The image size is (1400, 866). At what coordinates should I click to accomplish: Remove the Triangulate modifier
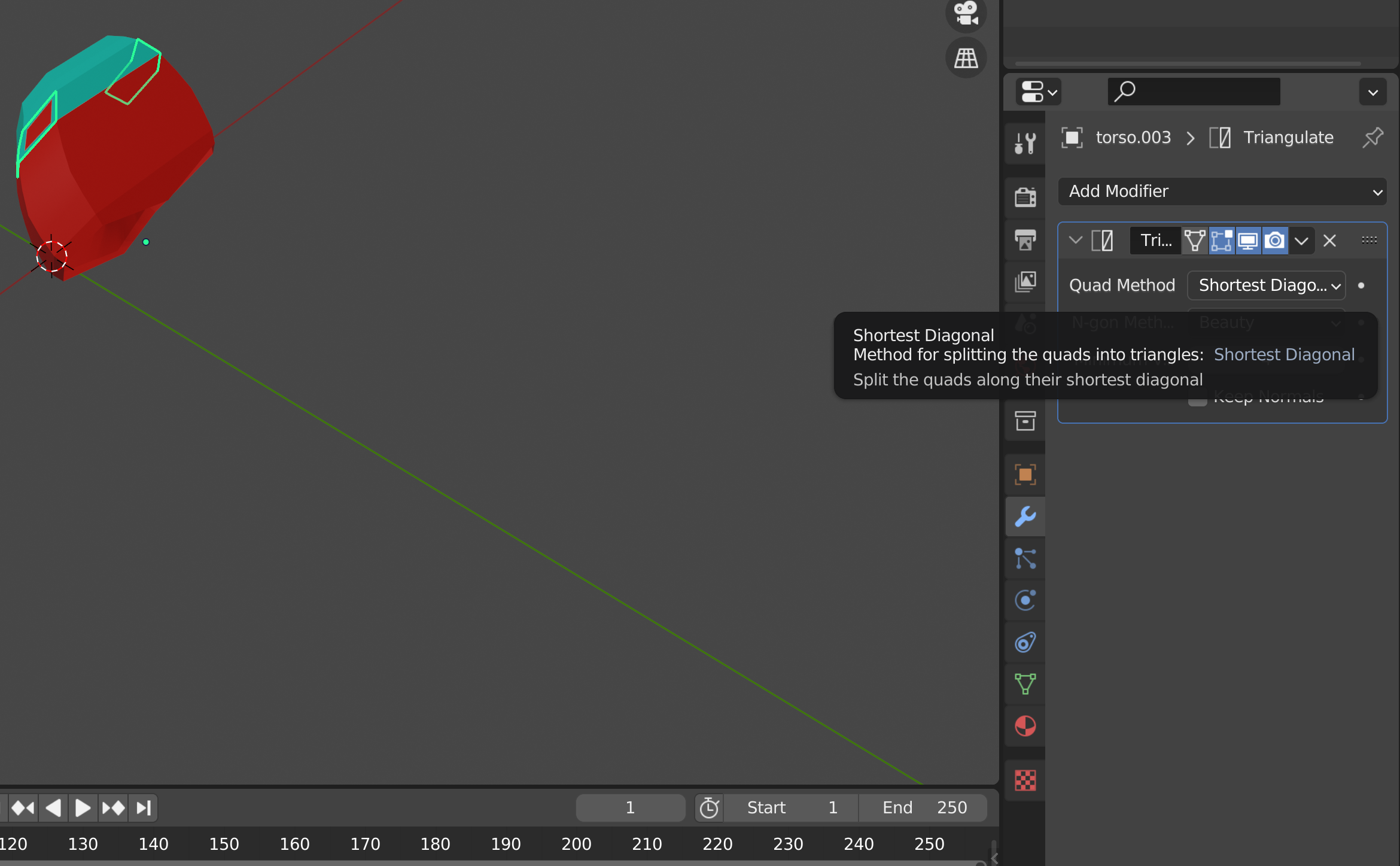pyautogui.click(x=1329, y=241)
